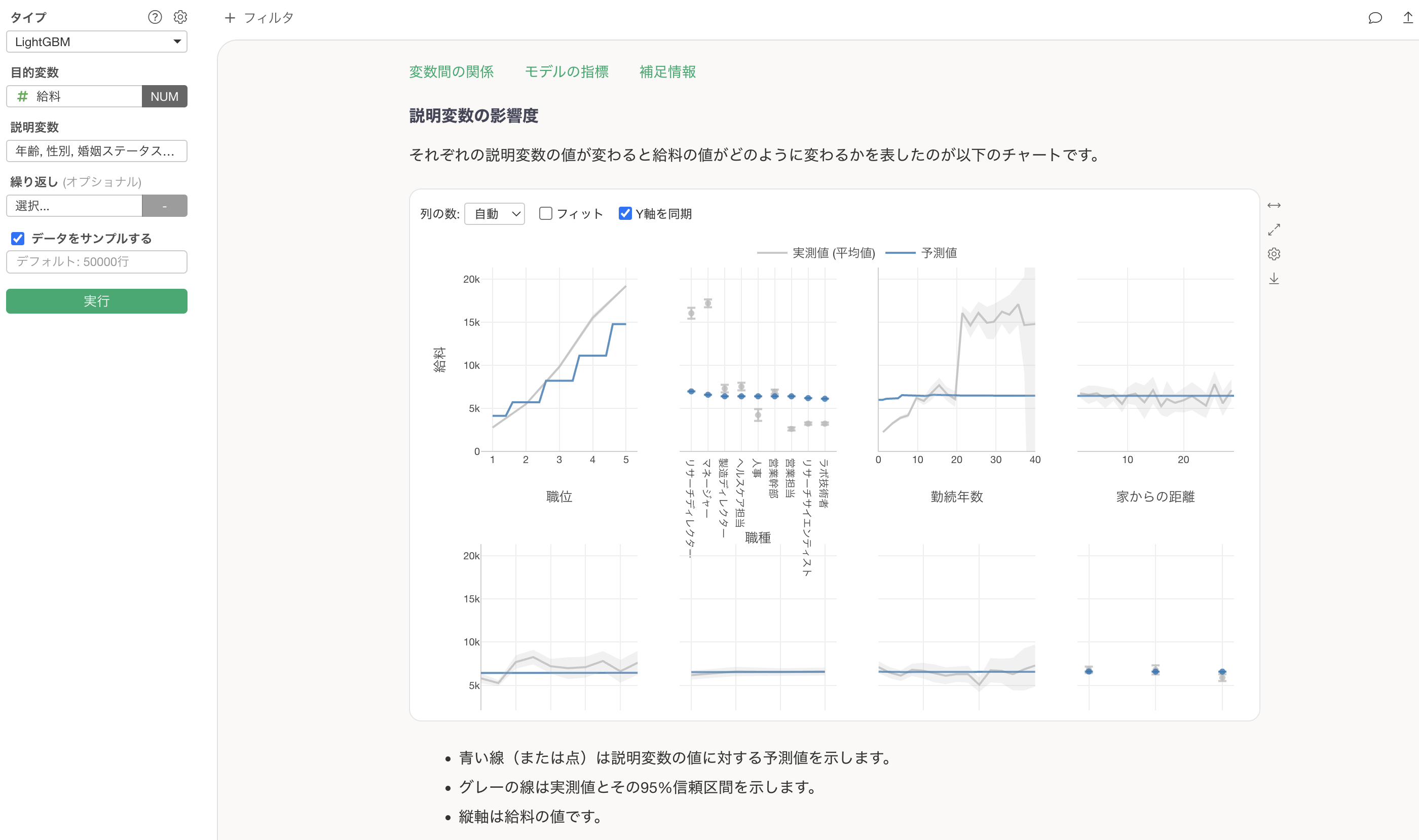Click the plus icon to add filter
This screenshot has width=1419, height=840.
230,18
